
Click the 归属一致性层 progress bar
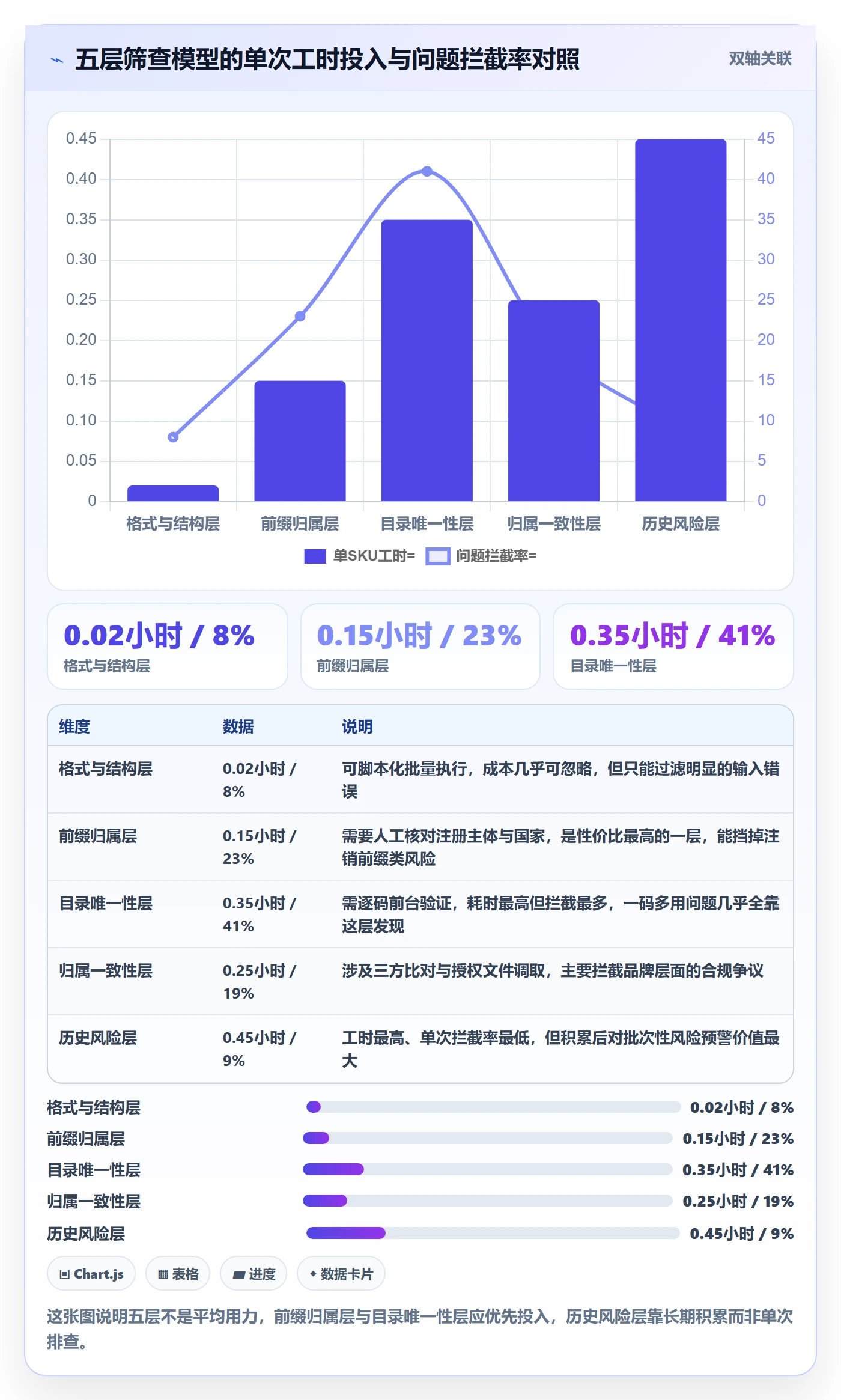(488, 1201)
